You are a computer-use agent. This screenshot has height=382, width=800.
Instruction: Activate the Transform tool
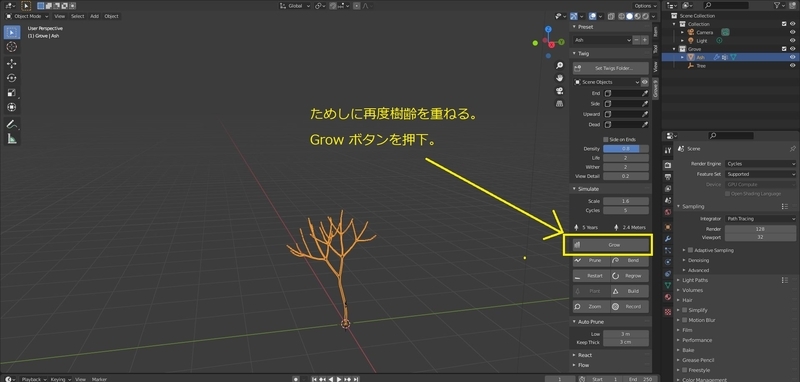11,107
